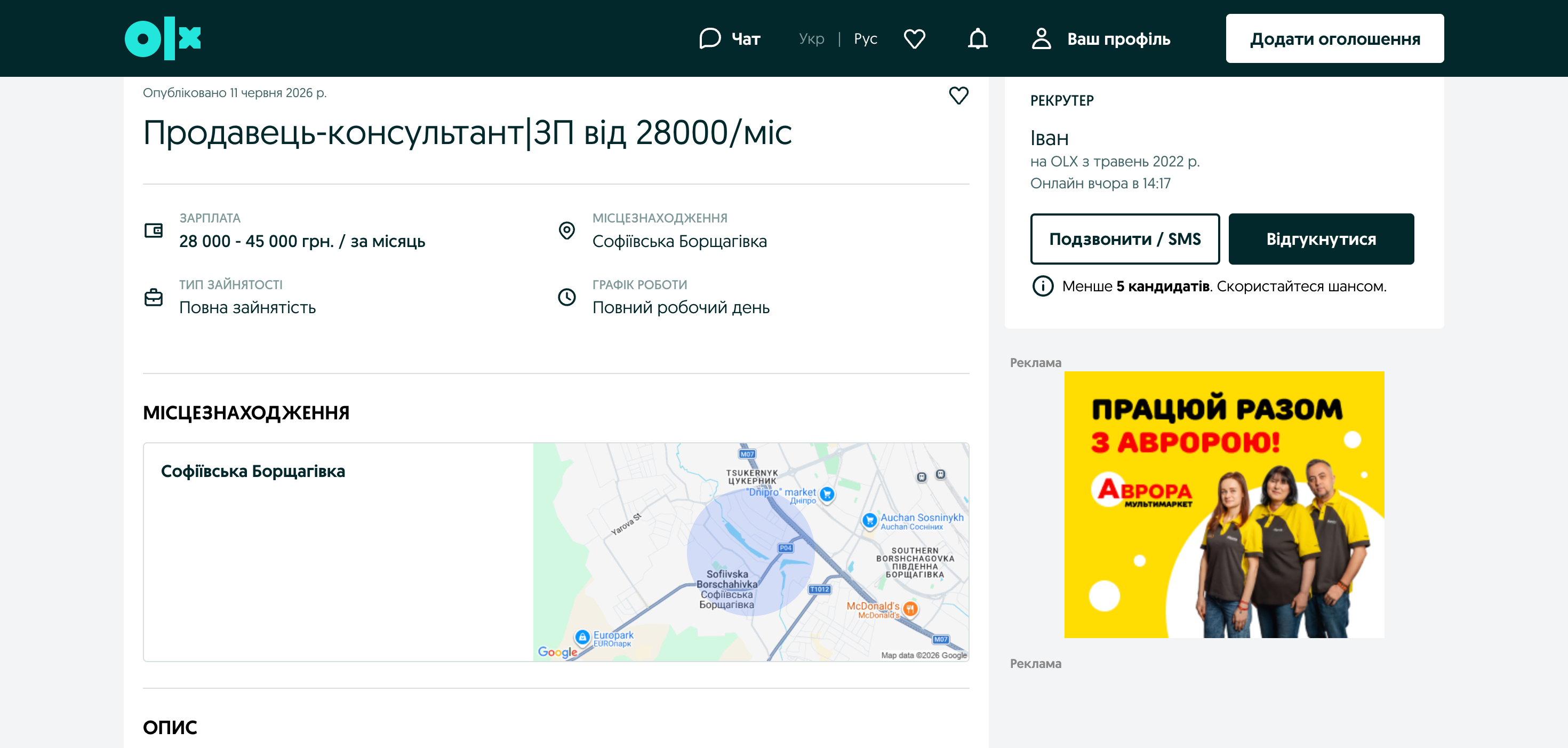Click the Southern Borshchagovka map label
Screen dimensions: 1568x748
click(916, 562)
